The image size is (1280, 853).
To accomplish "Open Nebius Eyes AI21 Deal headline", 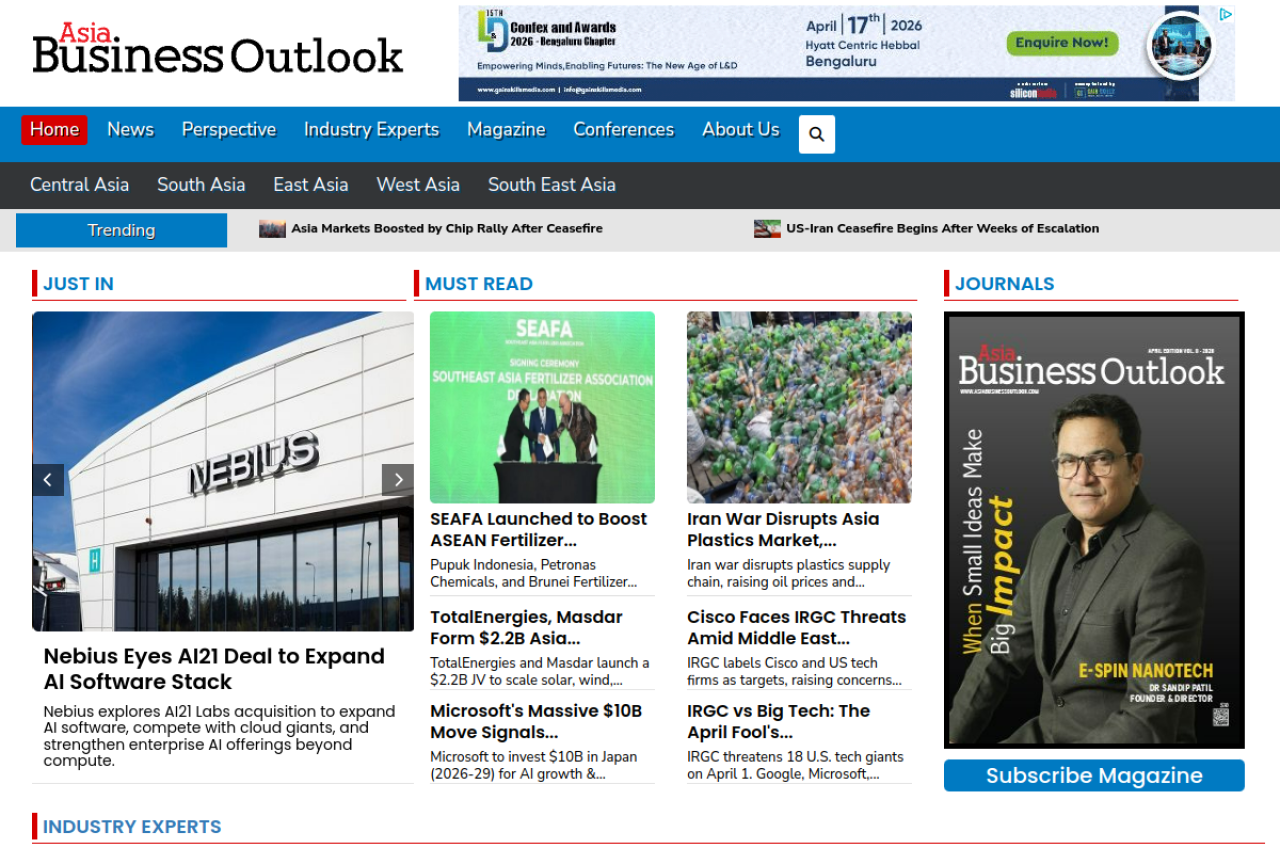I will [x=214, y=669].
